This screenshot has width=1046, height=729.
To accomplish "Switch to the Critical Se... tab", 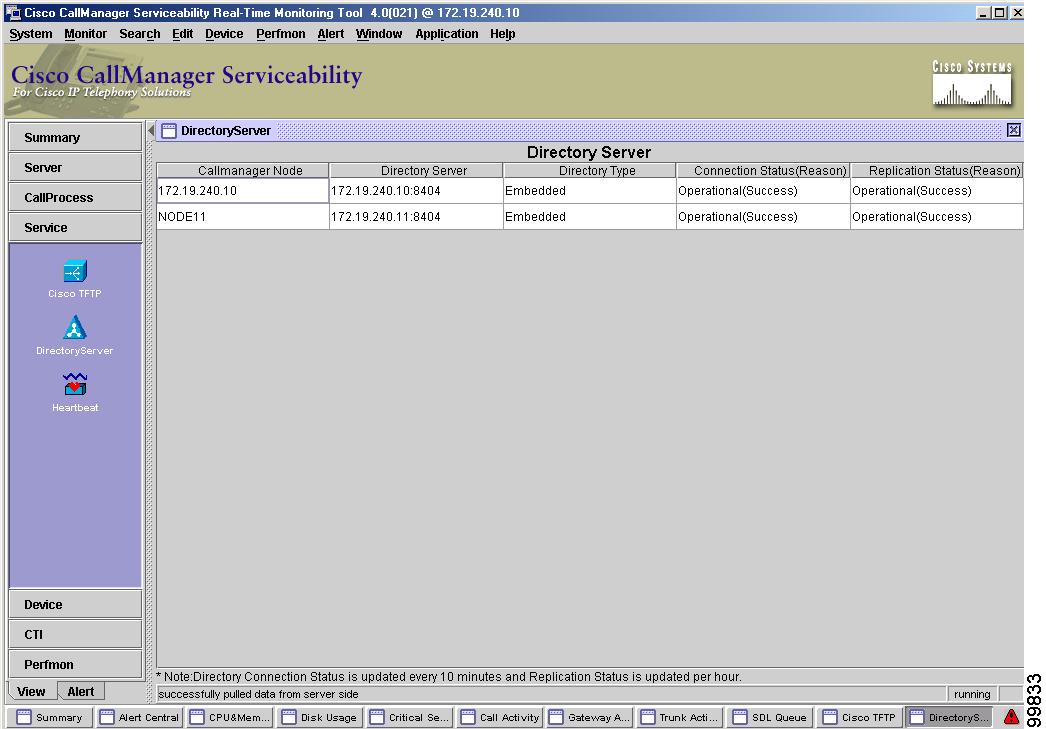I will tap(410, 718).
